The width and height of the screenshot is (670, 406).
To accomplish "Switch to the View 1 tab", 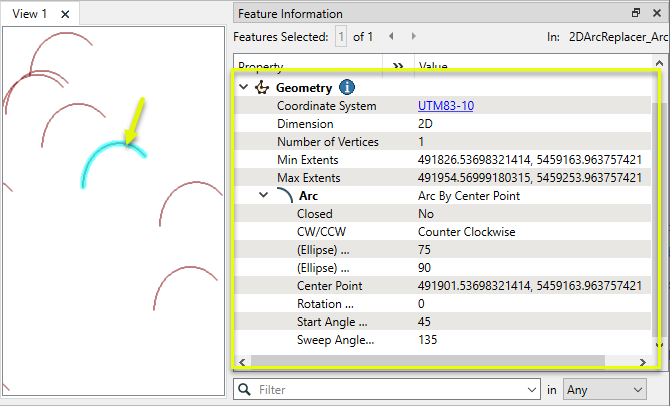I will (30, 14).
